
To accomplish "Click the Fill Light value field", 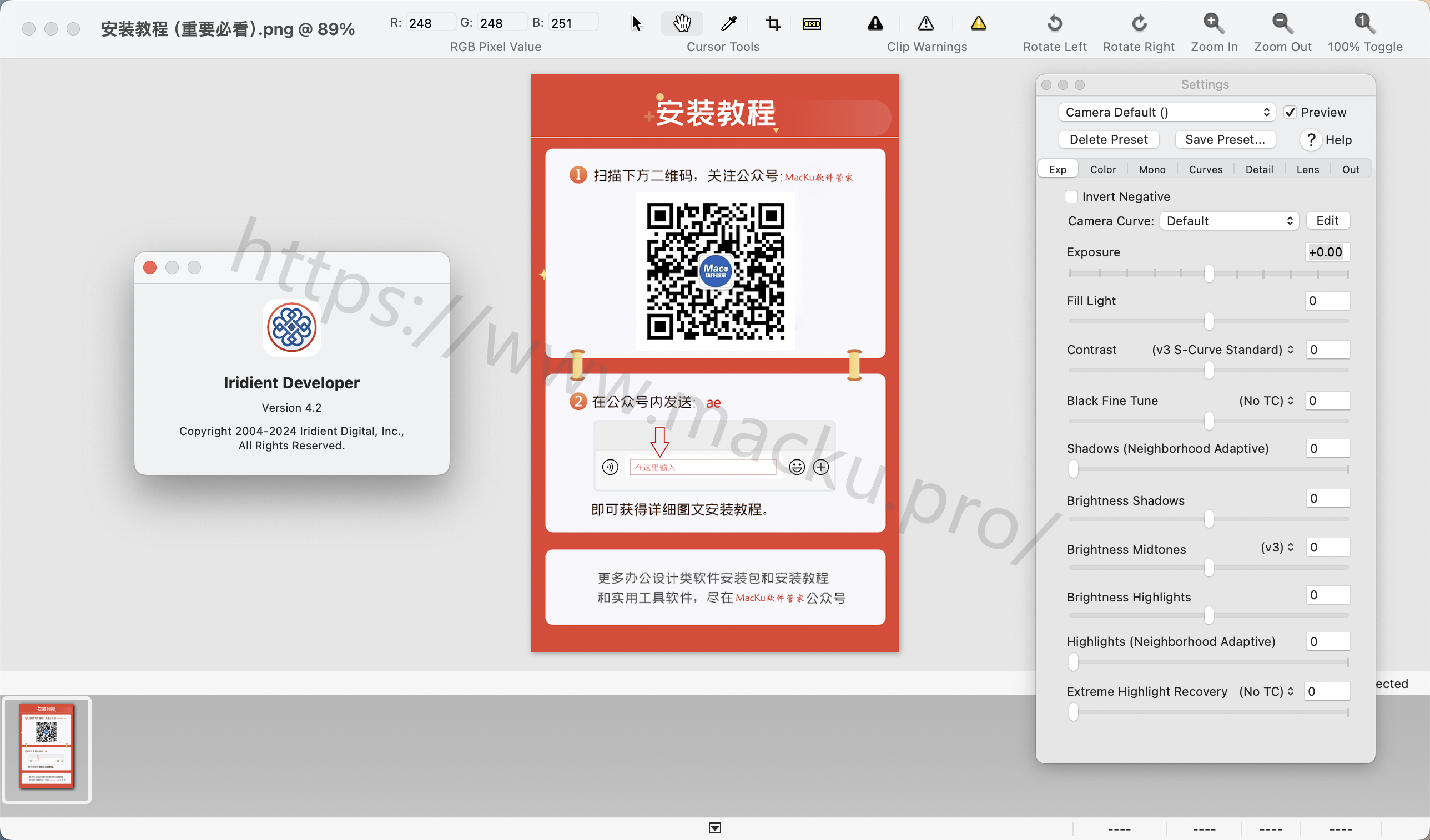I will 1327,301.
